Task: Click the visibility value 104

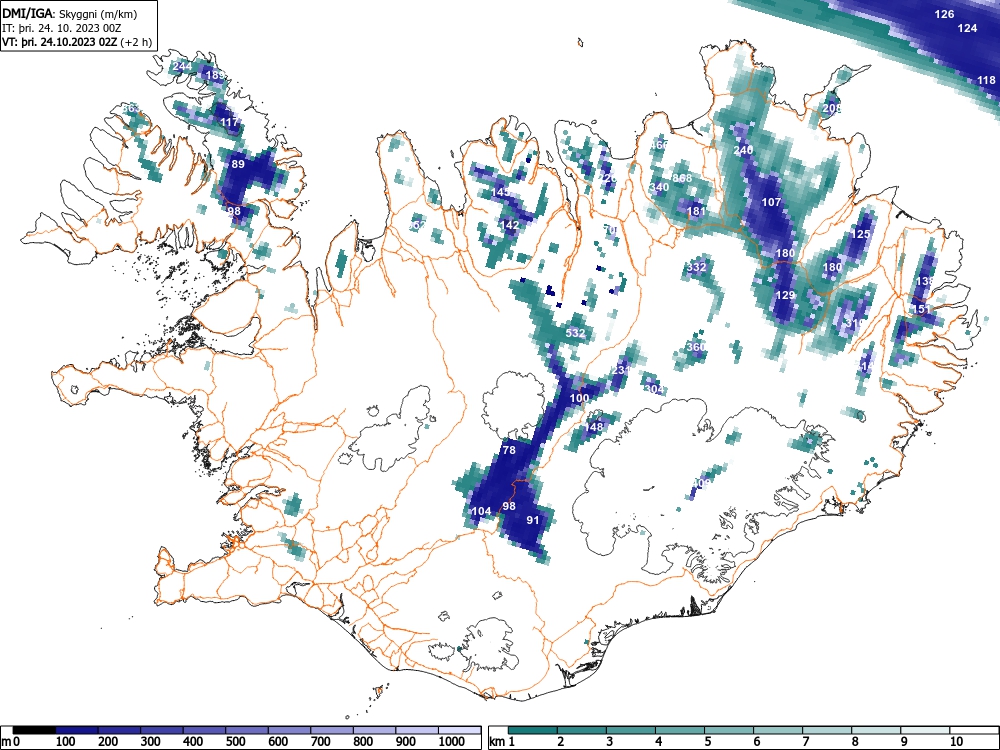Action: (482, 511)
